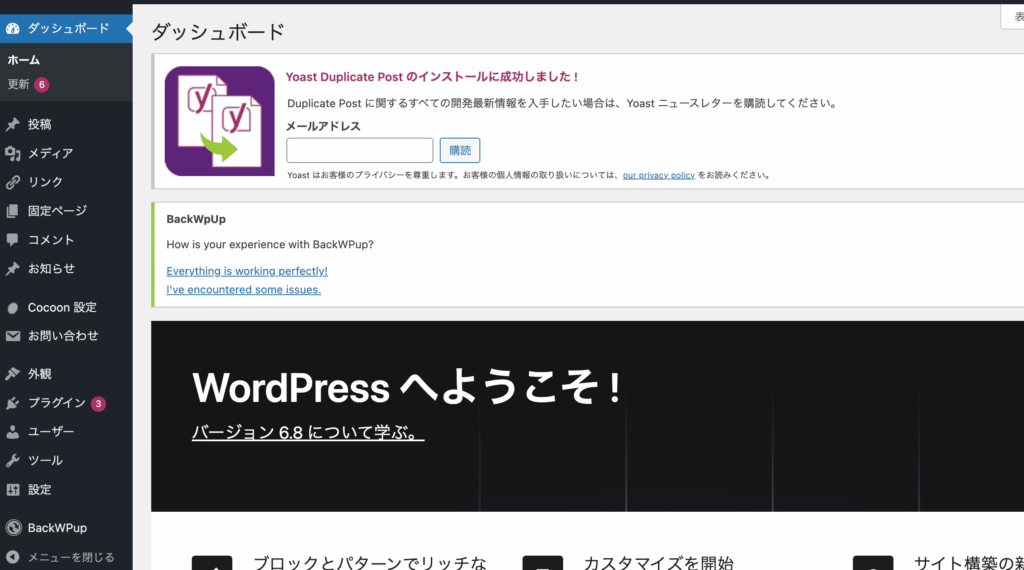The height and width of the screenshot is (570, 1024).
Task: Click the plug icon beside プラグイン
Action: [x=12, y=403]
